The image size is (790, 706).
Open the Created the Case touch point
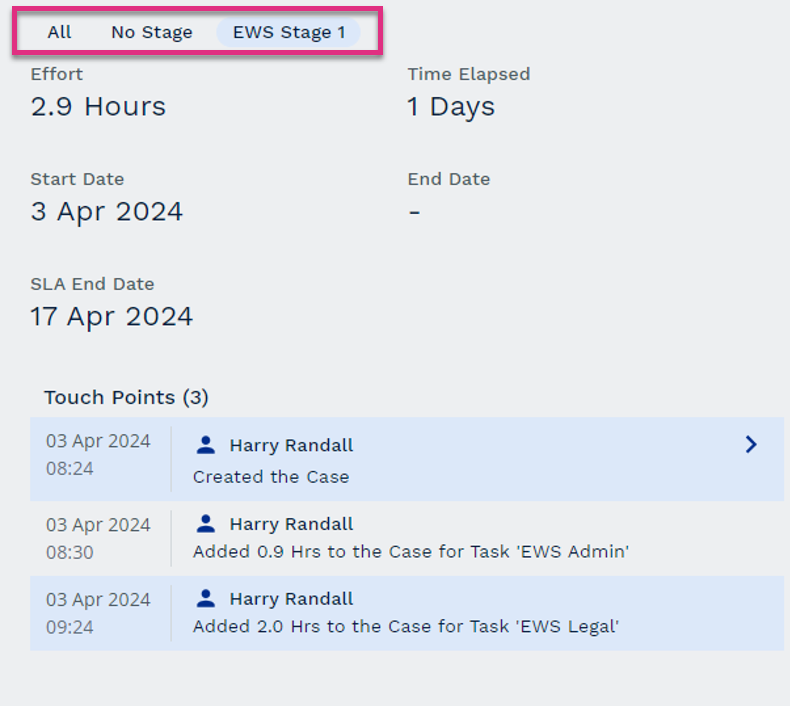(407, 459)
